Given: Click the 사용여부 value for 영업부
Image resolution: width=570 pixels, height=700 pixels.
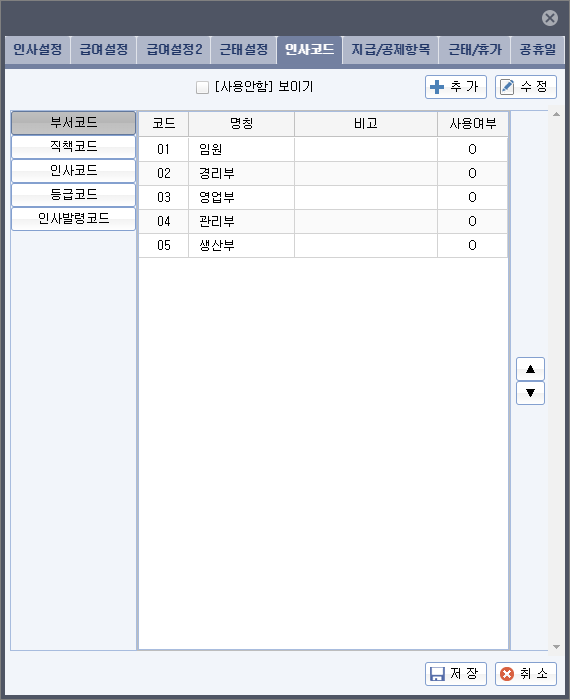Looking at the screenshot, I should 473,197.
